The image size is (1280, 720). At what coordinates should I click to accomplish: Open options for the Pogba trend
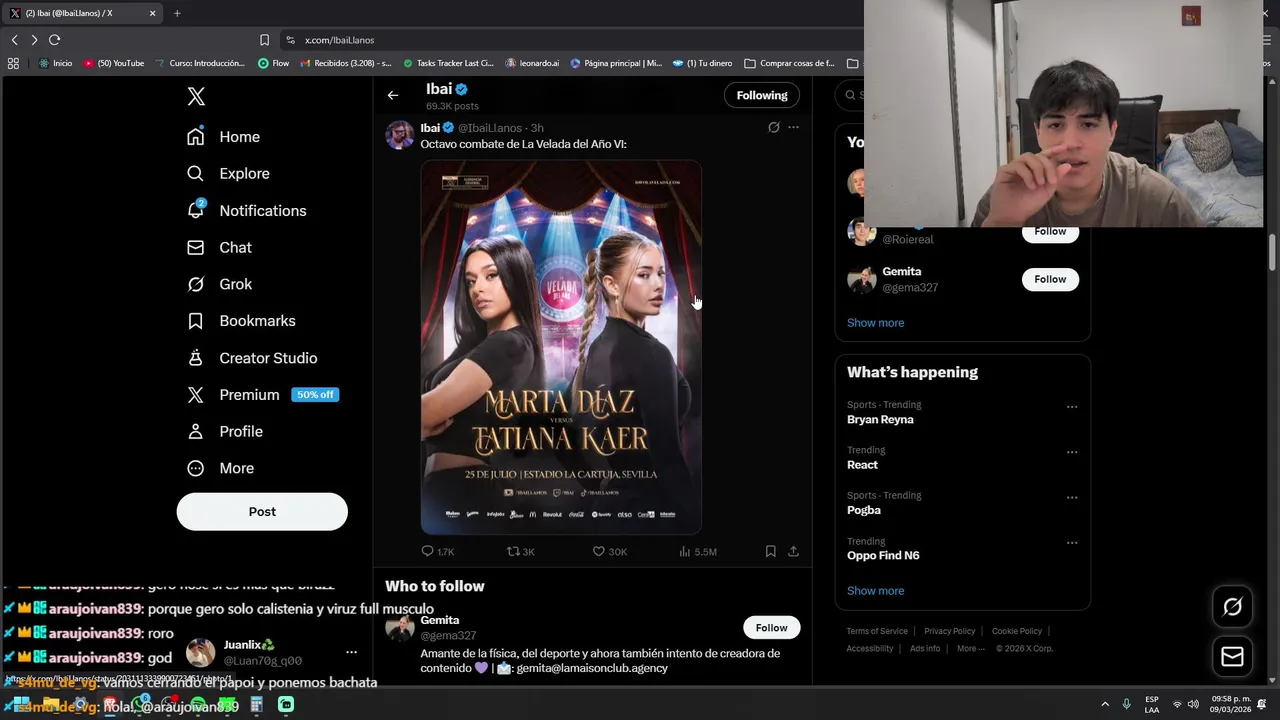1072,497
